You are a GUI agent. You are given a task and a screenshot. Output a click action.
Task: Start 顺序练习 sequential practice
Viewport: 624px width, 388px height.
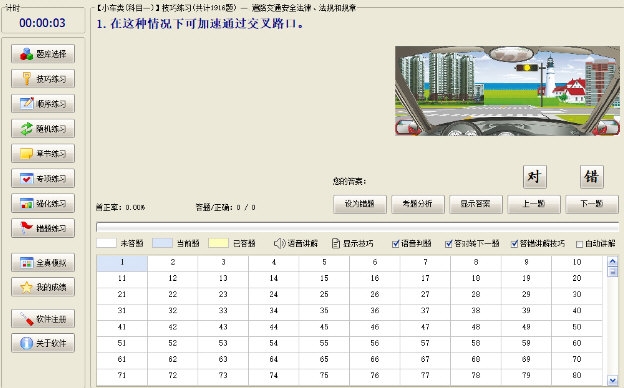pos(43,103)
